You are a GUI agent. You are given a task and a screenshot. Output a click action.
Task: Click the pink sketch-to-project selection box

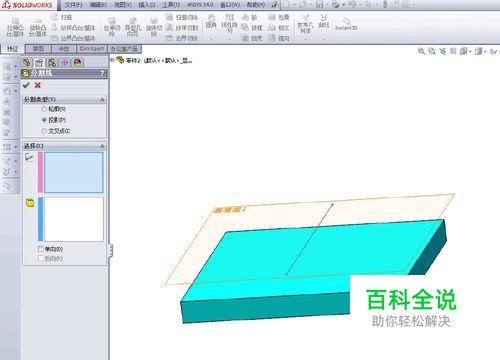pos(74,172)
